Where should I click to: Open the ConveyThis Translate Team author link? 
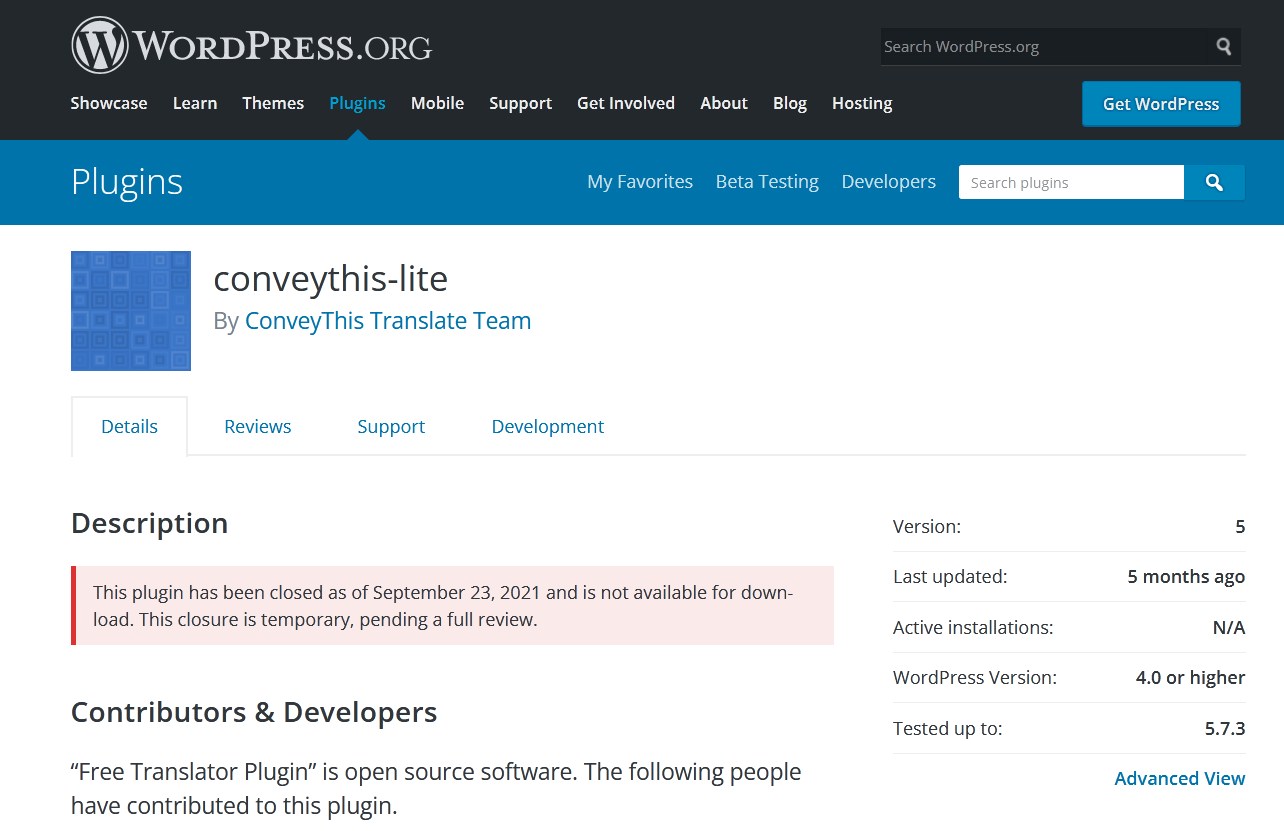point(388,321)
